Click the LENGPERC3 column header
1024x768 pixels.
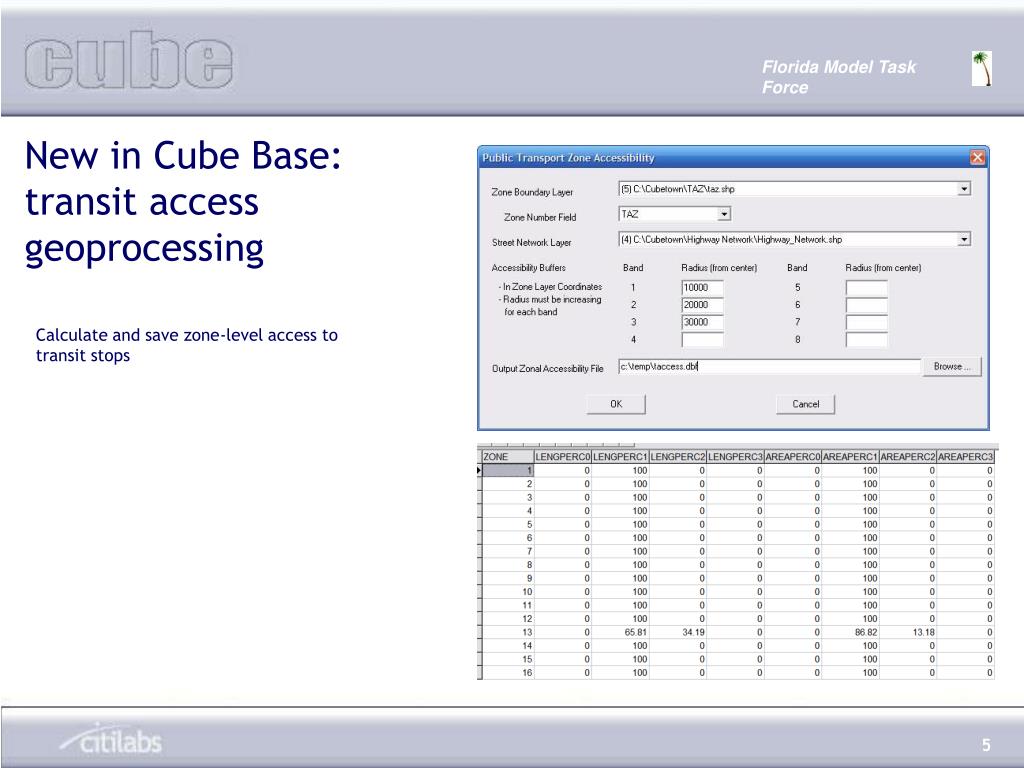pos(735,457)
